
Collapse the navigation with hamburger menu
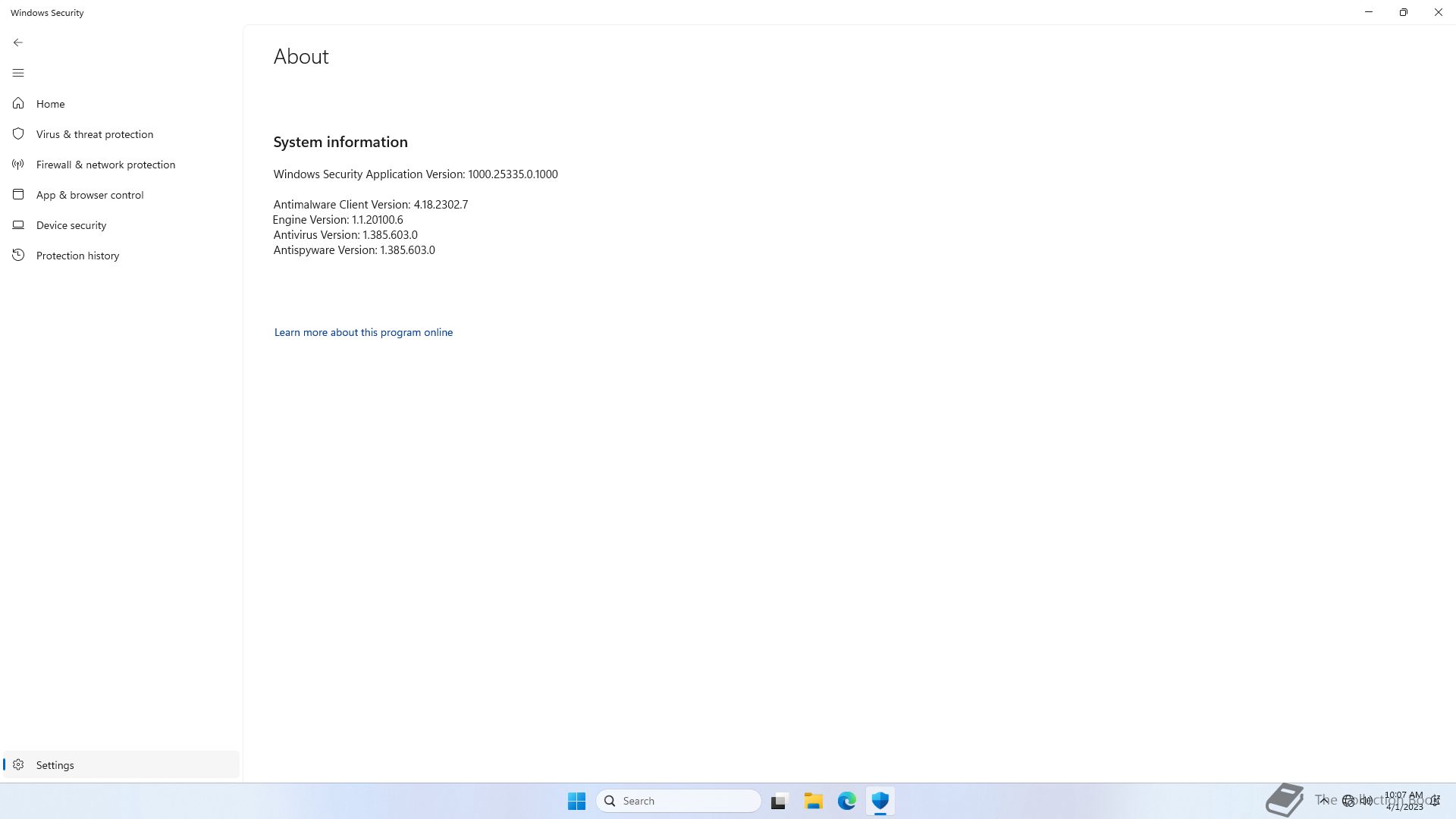(x=18, y=73)
